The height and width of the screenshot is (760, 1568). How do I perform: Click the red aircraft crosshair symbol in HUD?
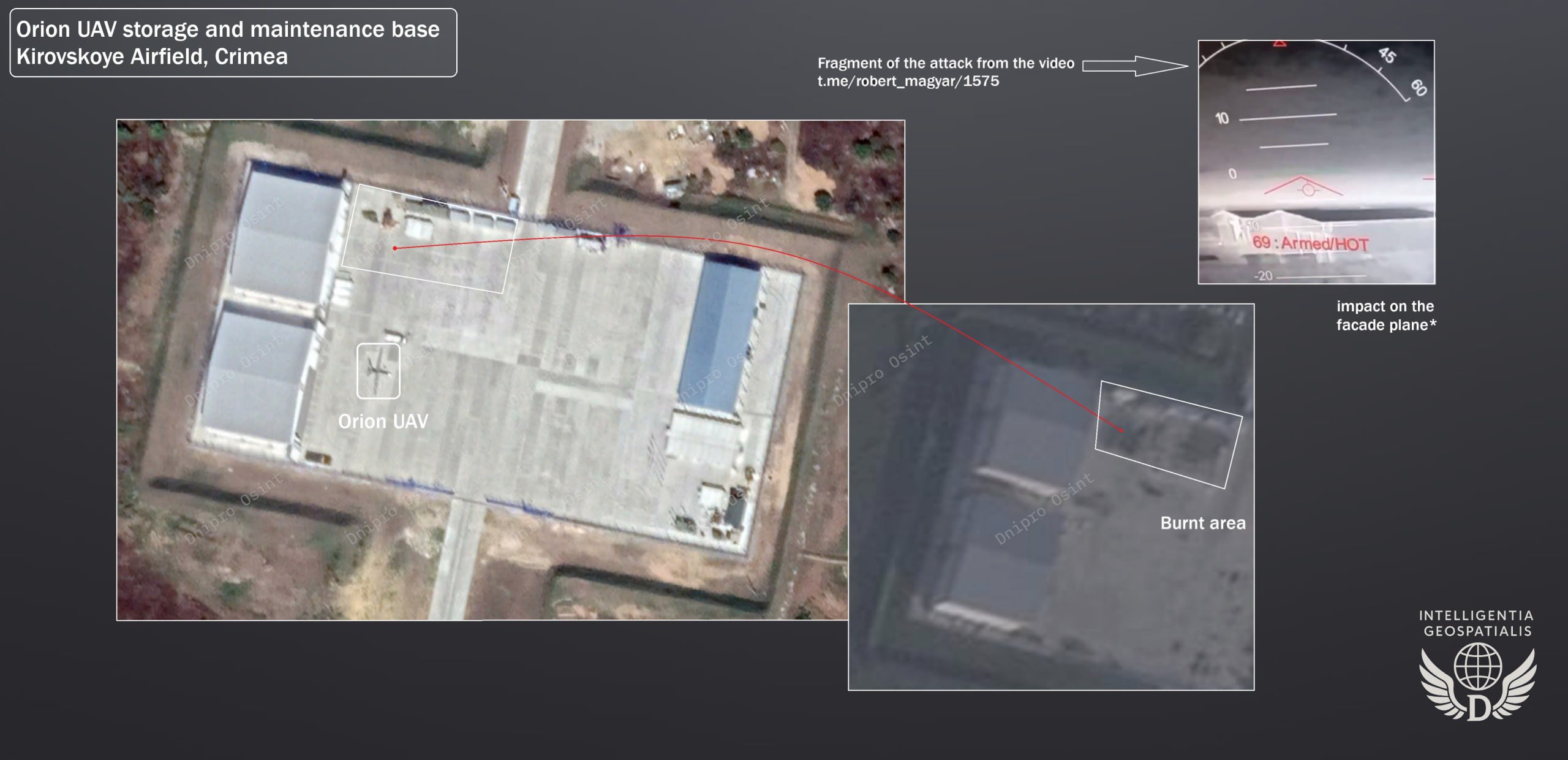1309,189
